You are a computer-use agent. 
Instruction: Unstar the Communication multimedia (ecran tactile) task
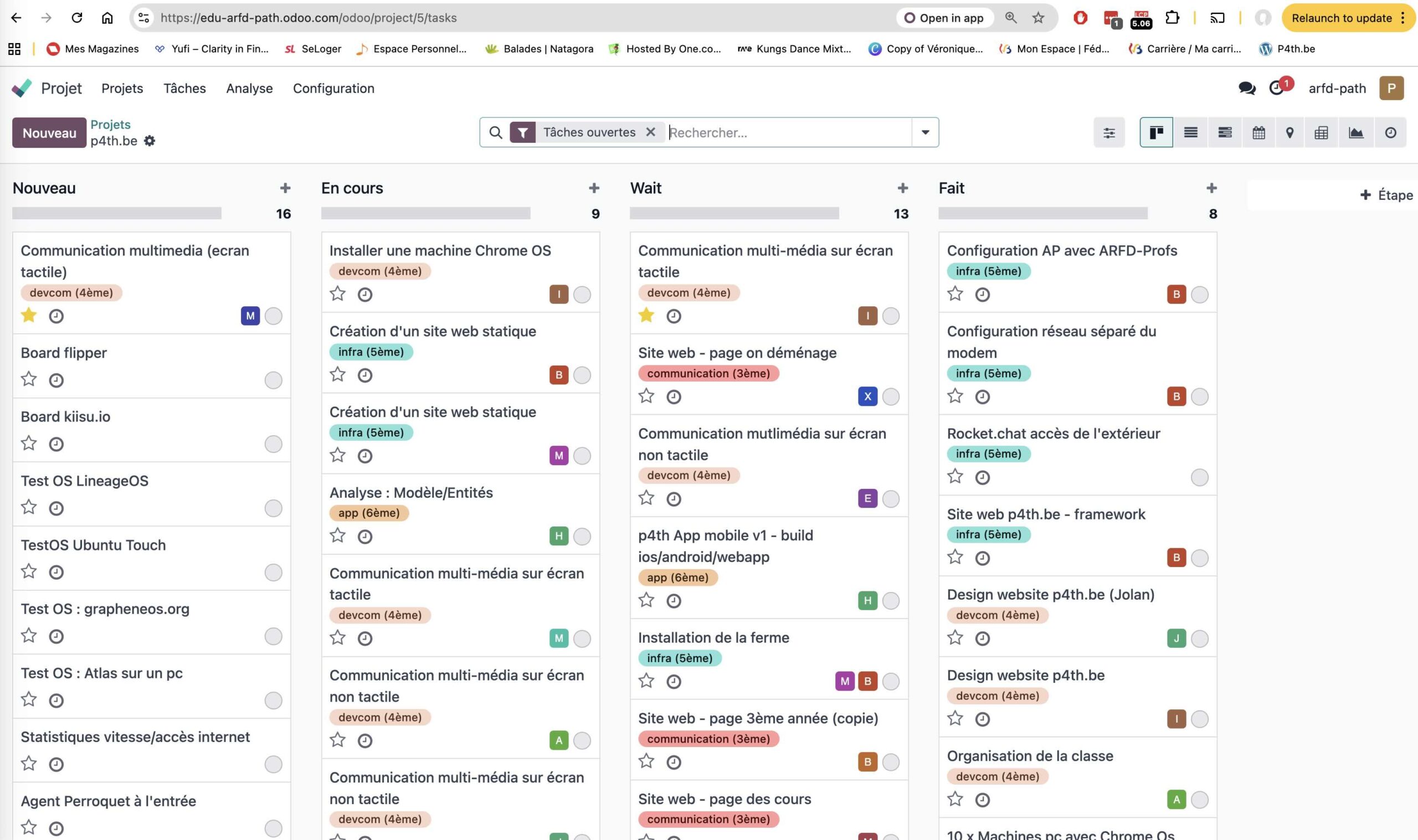pos(29,315)
